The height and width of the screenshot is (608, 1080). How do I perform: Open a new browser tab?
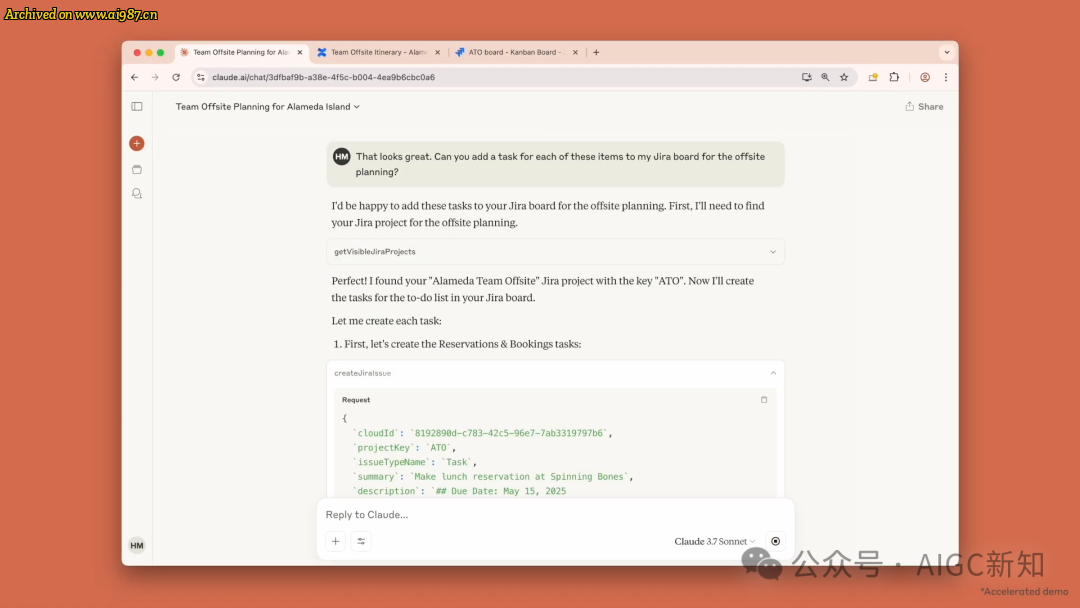(x=596, y=52)
